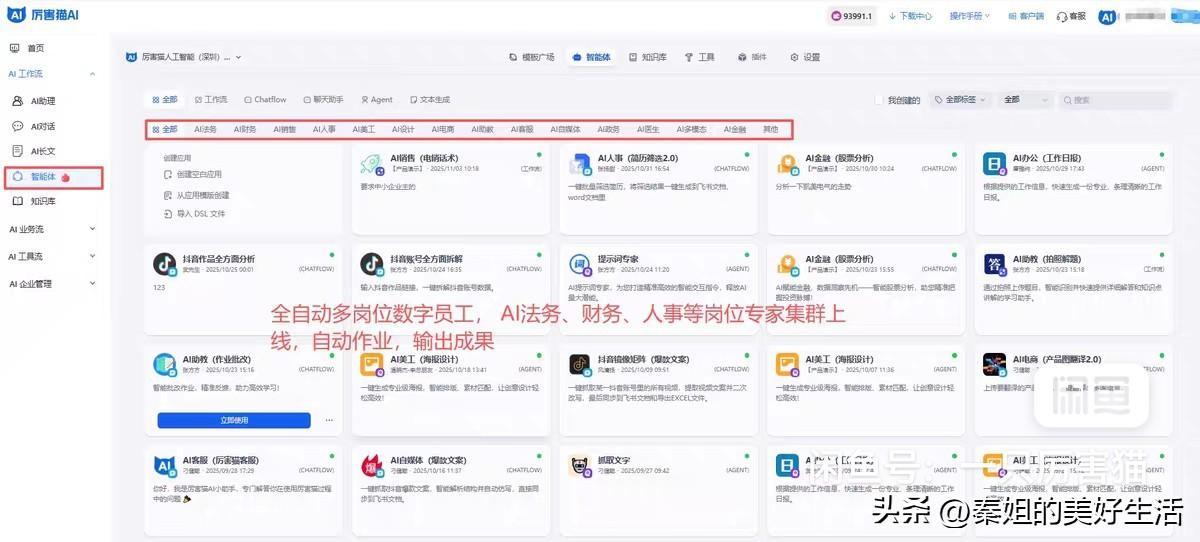Filter app types by 聊天助手
This screenshot has width=1200, height=542.
[323, 100]
